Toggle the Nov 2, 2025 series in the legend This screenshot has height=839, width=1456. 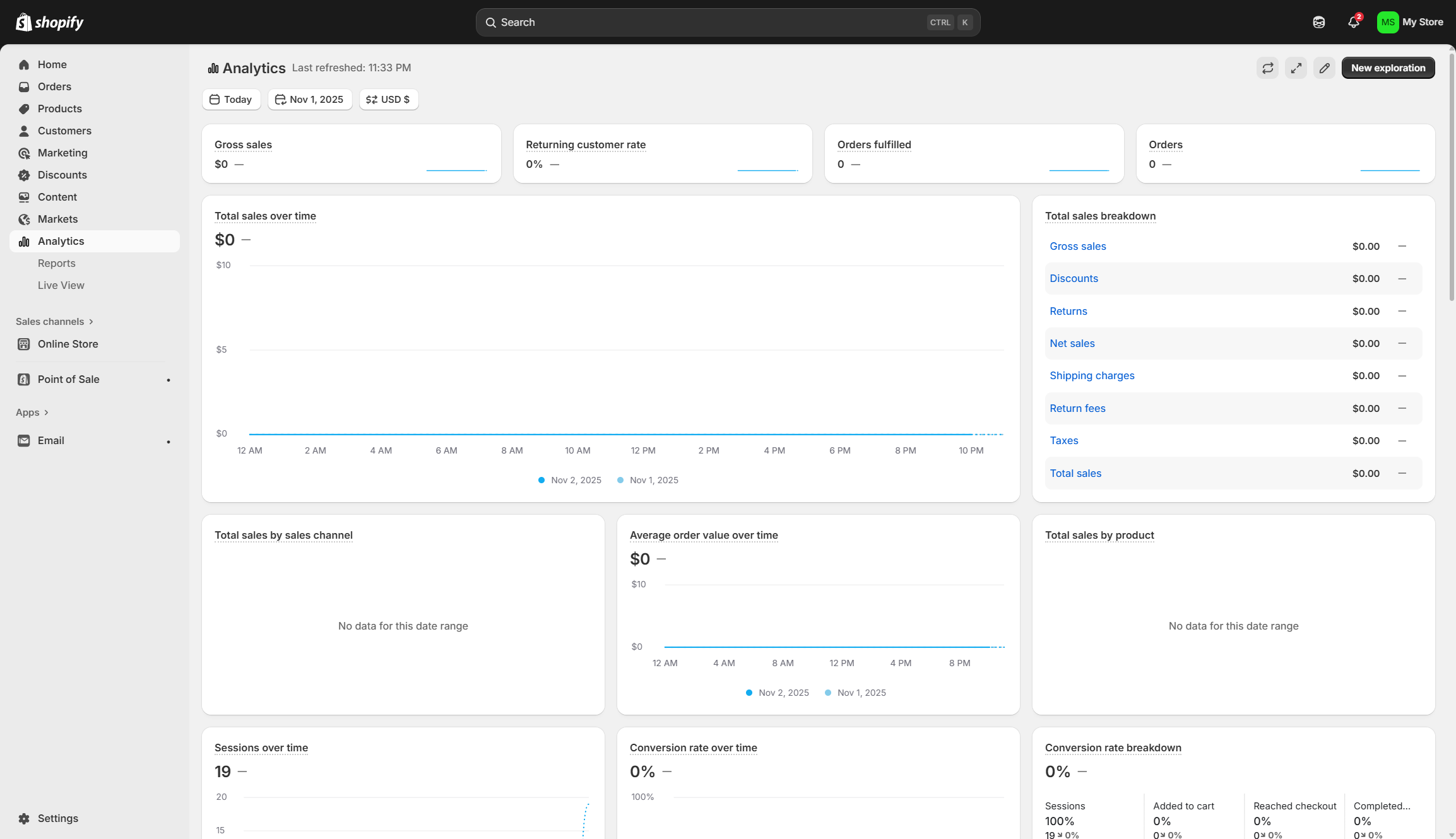click(569, 480)
